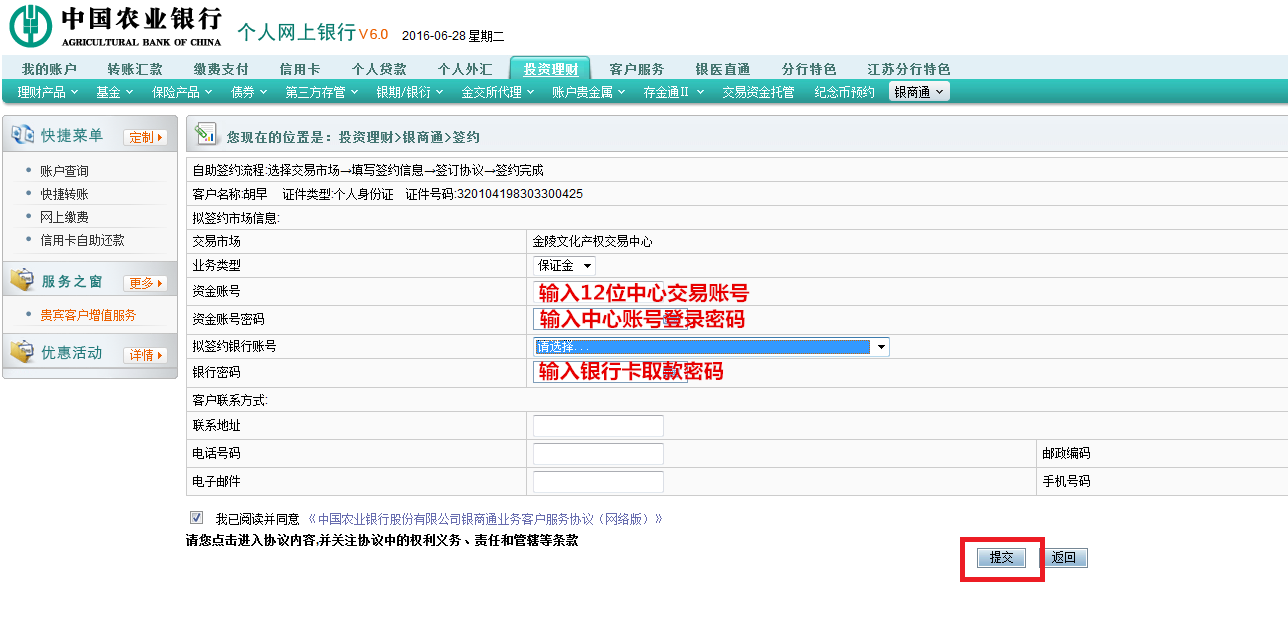Viewport: 1288px width, 631px height.
Task: Open the 缴费支付 tab
Action: tap(221, 69)
